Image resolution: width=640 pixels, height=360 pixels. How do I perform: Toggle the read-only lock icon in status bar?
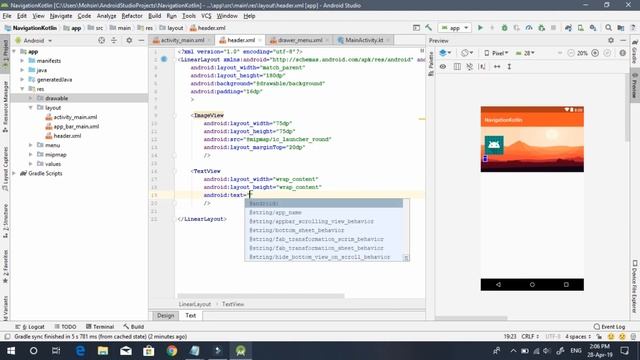pyautogui.click(x=599, y=337)
